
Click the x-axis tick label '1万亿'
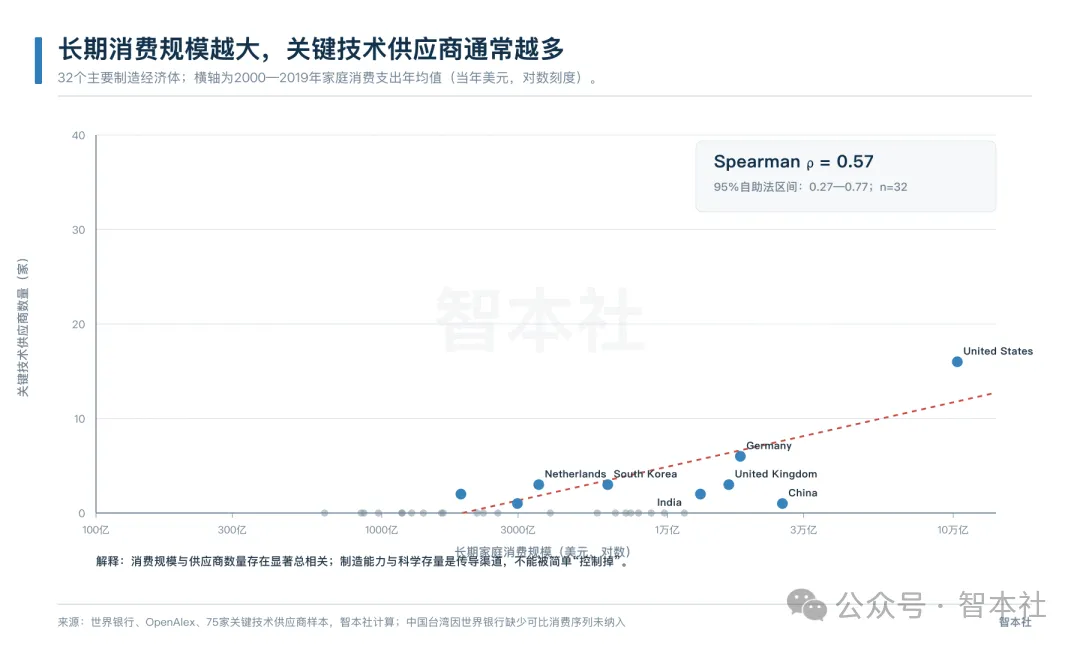pos(667,530)
